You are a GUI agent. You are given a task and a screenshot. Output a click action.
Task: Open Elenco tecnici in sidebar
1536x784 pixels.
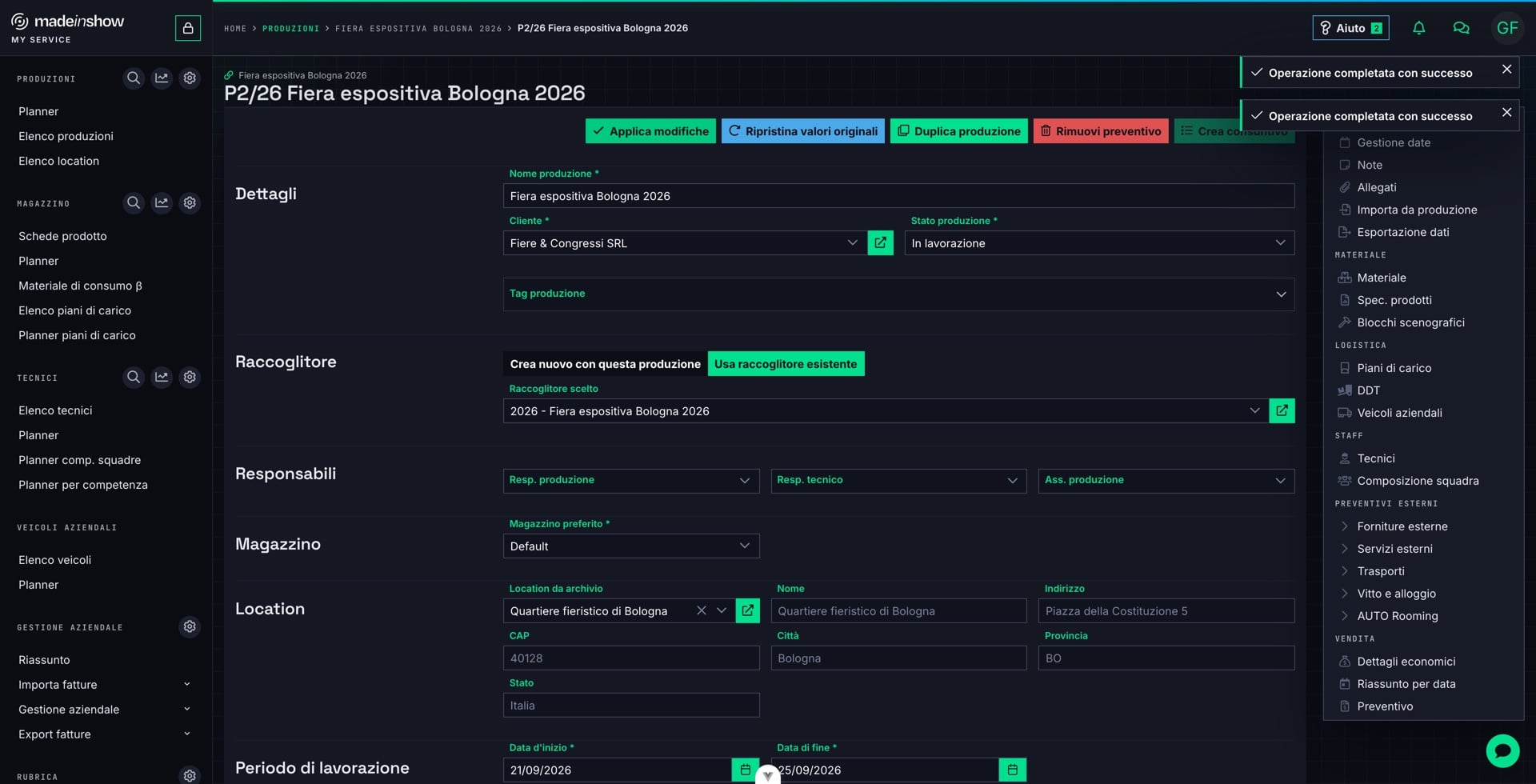click(55, 410)
